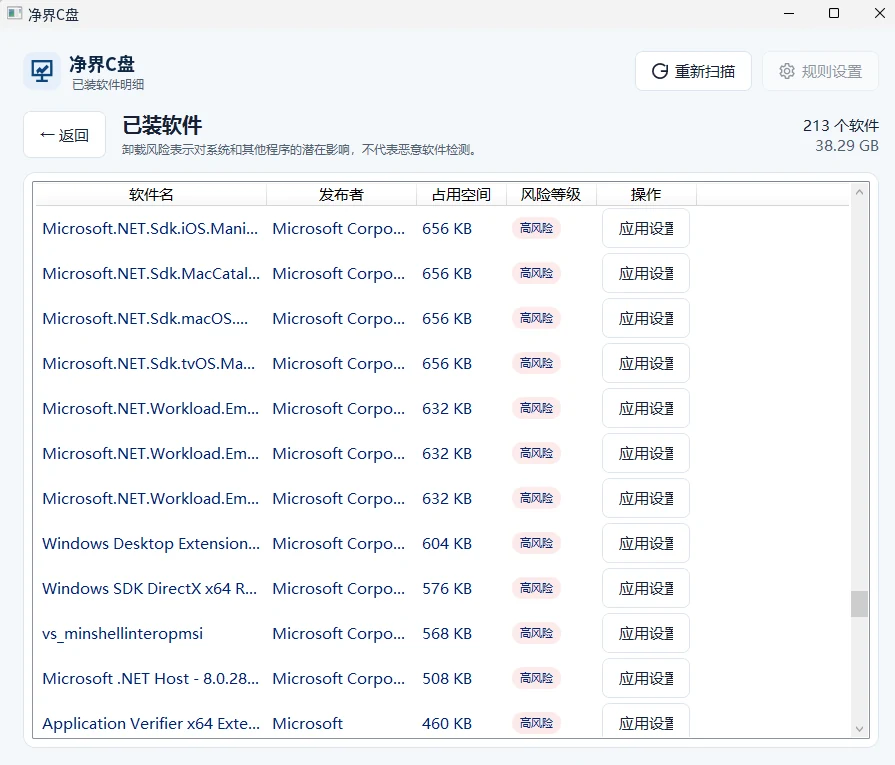This screenshot has width=895, height=765.
Task: Click 高风险 badge in Windows SDK DirectX row
Action: point(537,588)
